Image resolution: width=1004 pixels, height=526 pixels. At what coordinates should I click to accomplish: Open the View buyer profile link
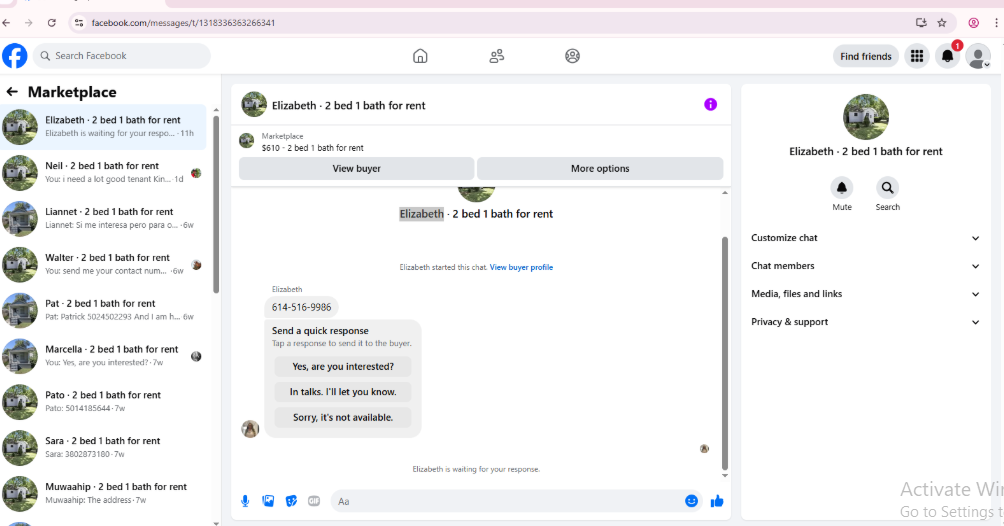click(x=521, y=267)
